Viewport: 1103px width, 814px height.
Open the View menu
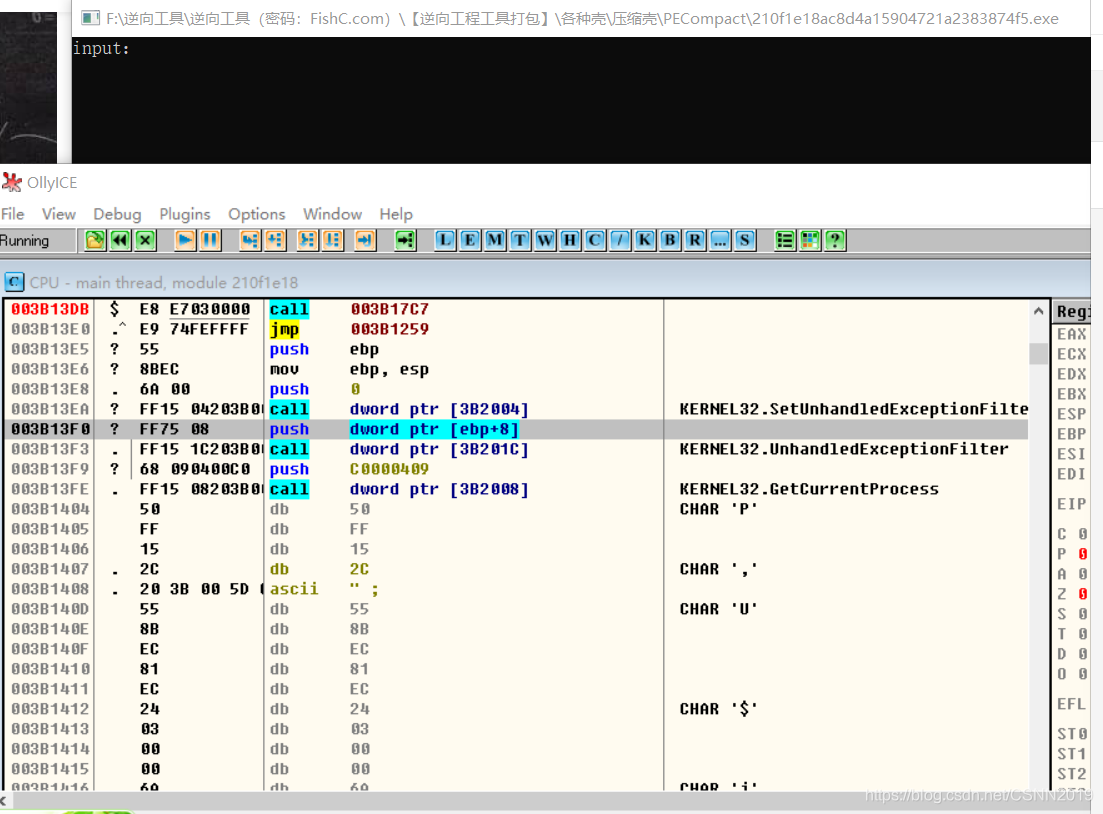(58, 214)
